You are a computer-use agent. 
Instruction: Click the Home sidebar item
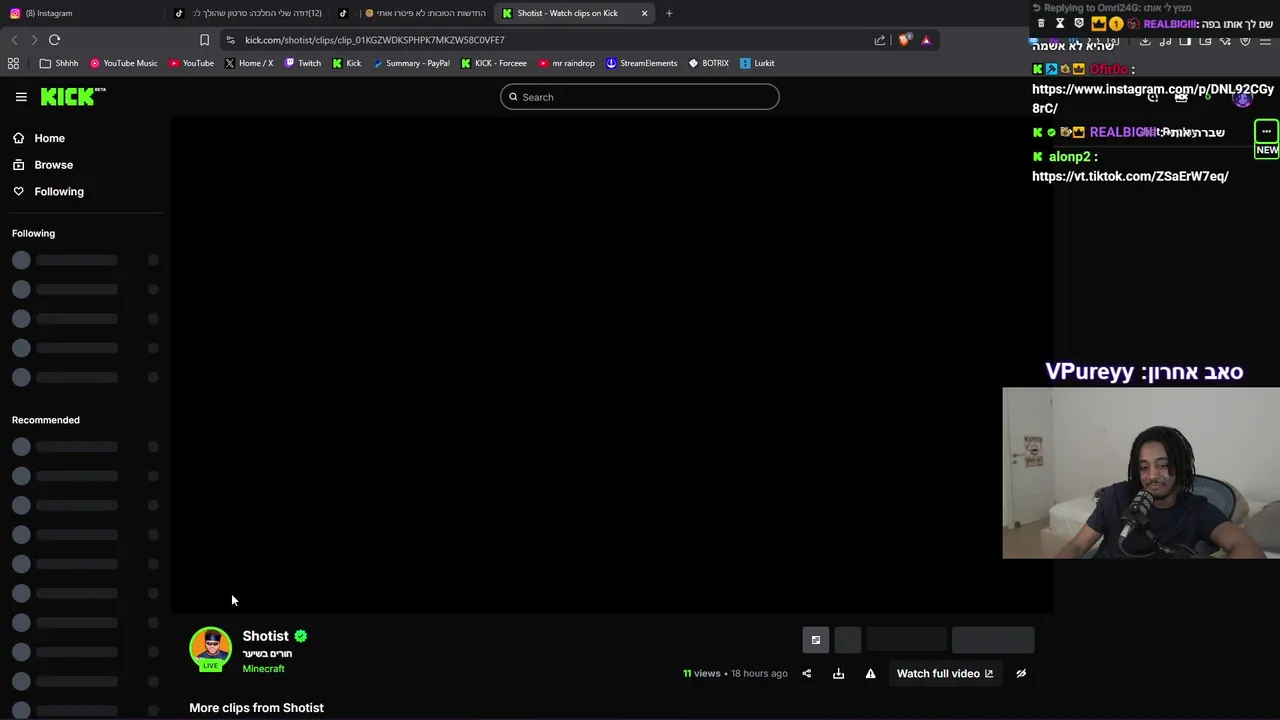[39, 138]
